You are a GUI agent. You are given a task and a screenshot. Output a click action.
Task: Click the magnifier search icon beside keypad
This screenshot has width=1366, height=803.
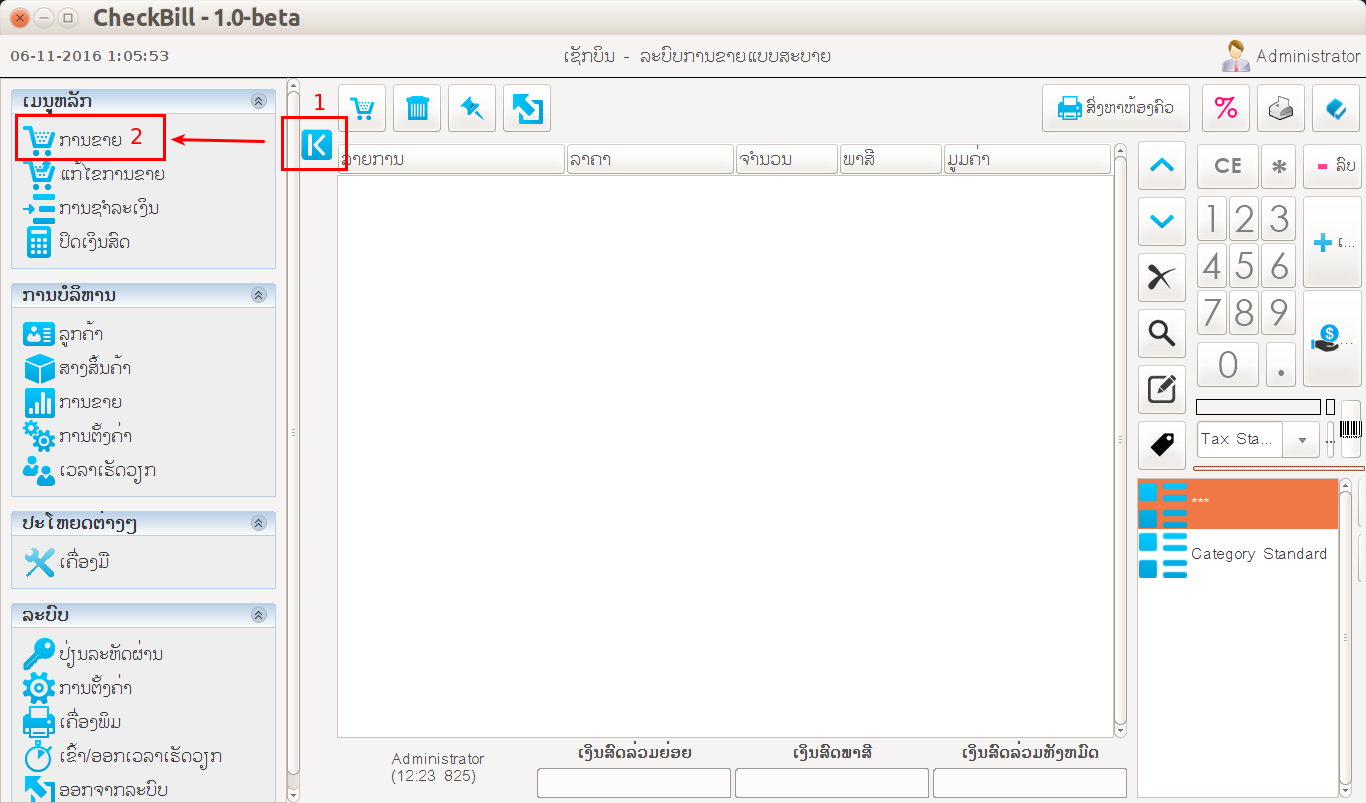point(1161,333)
